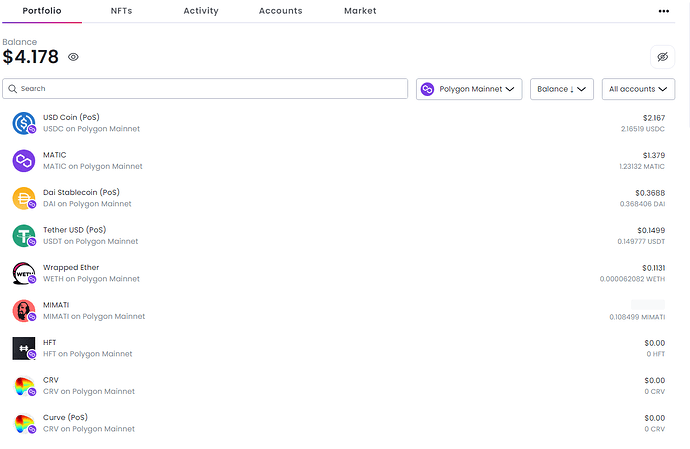Open the USD Coin (PoS) asset name
This screenshot has height=449, width=690.
coord(71,117)
